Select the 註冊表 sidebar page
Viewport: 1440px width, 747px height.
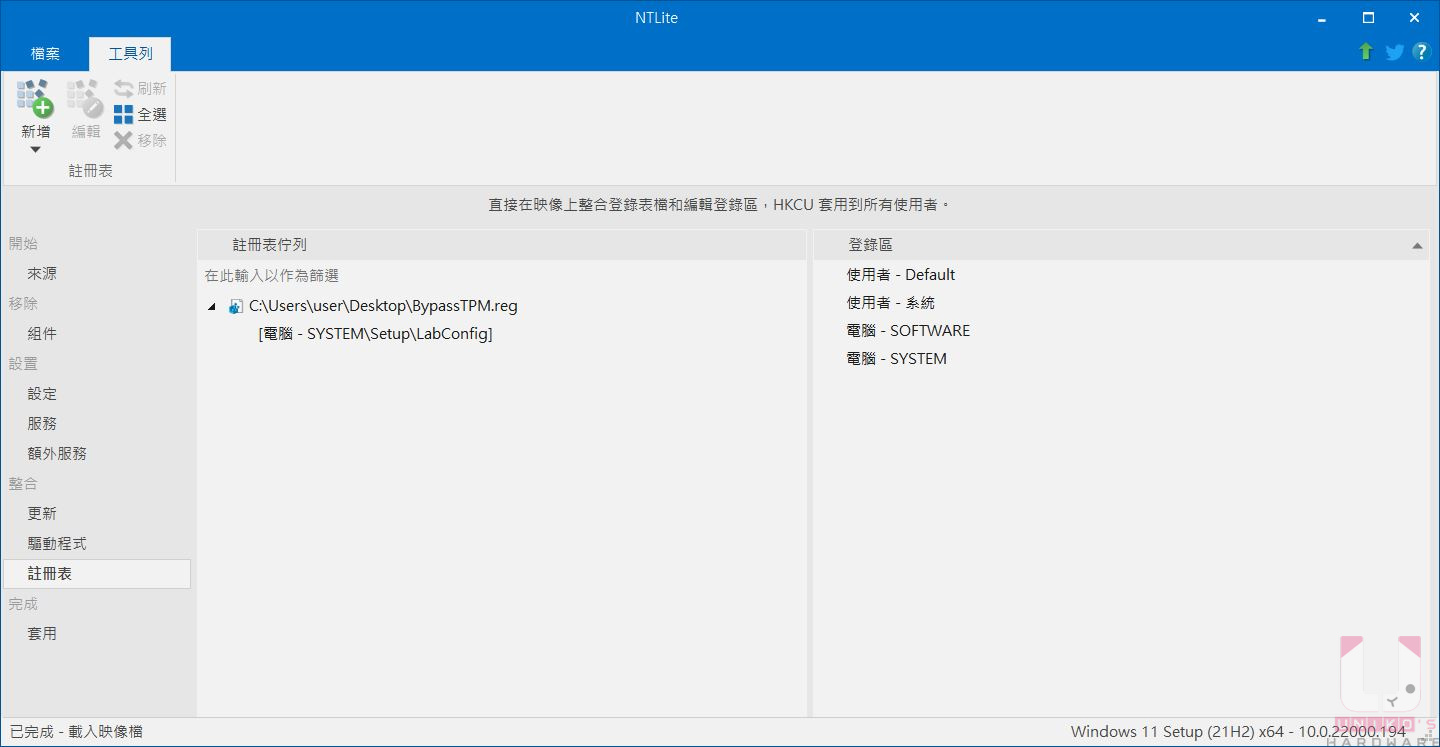[x=96, y=574]
